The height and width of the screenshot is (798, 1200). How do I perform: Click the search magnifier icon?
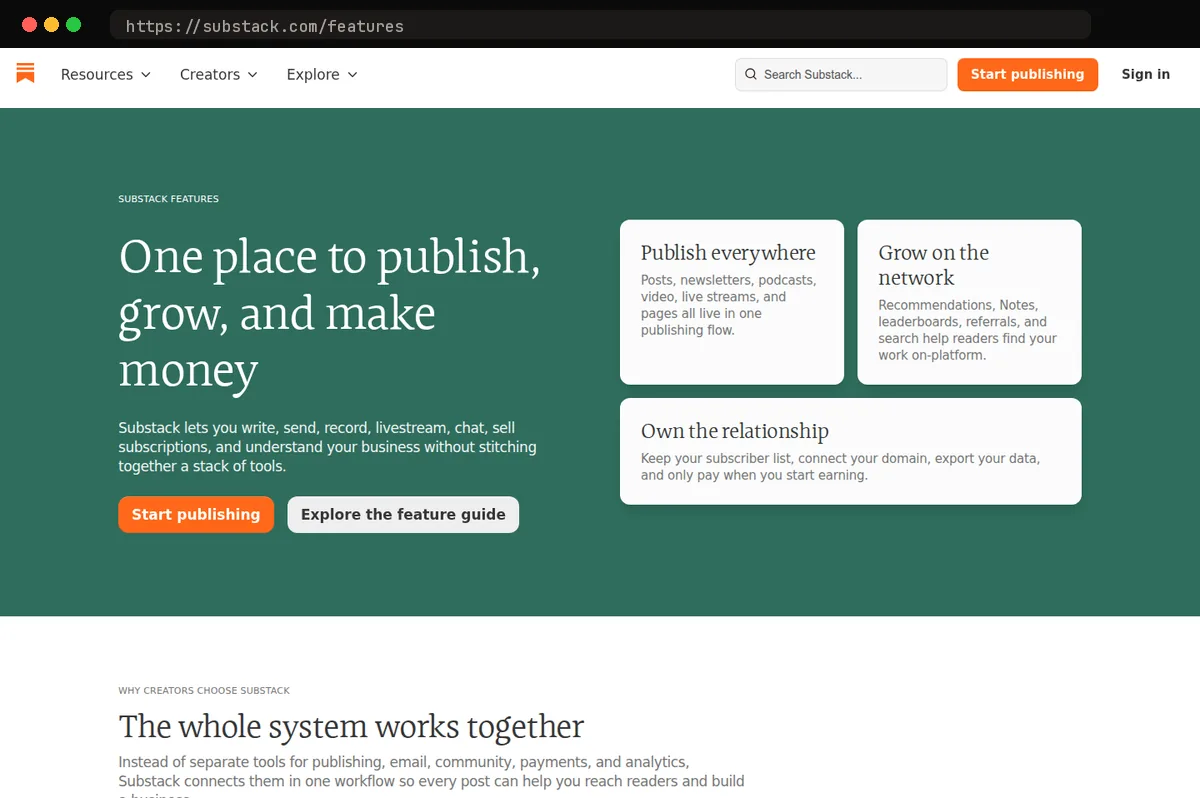tap(750, 74)
